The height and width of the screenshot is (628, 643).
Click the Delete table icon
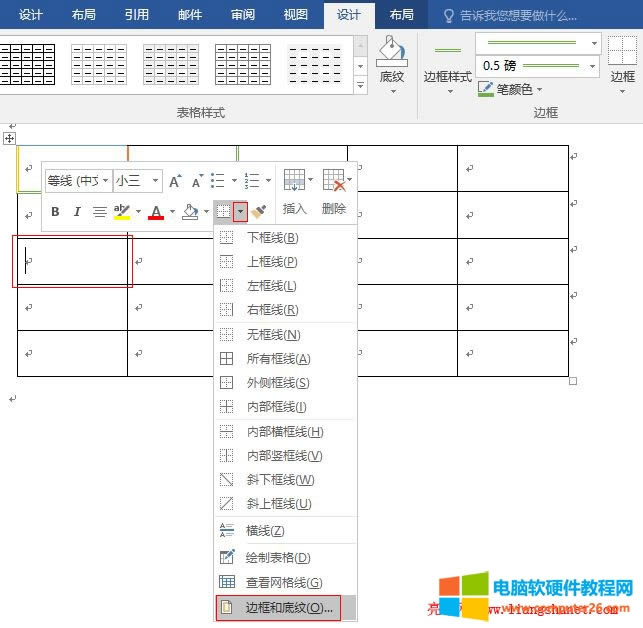coord(333,180)
